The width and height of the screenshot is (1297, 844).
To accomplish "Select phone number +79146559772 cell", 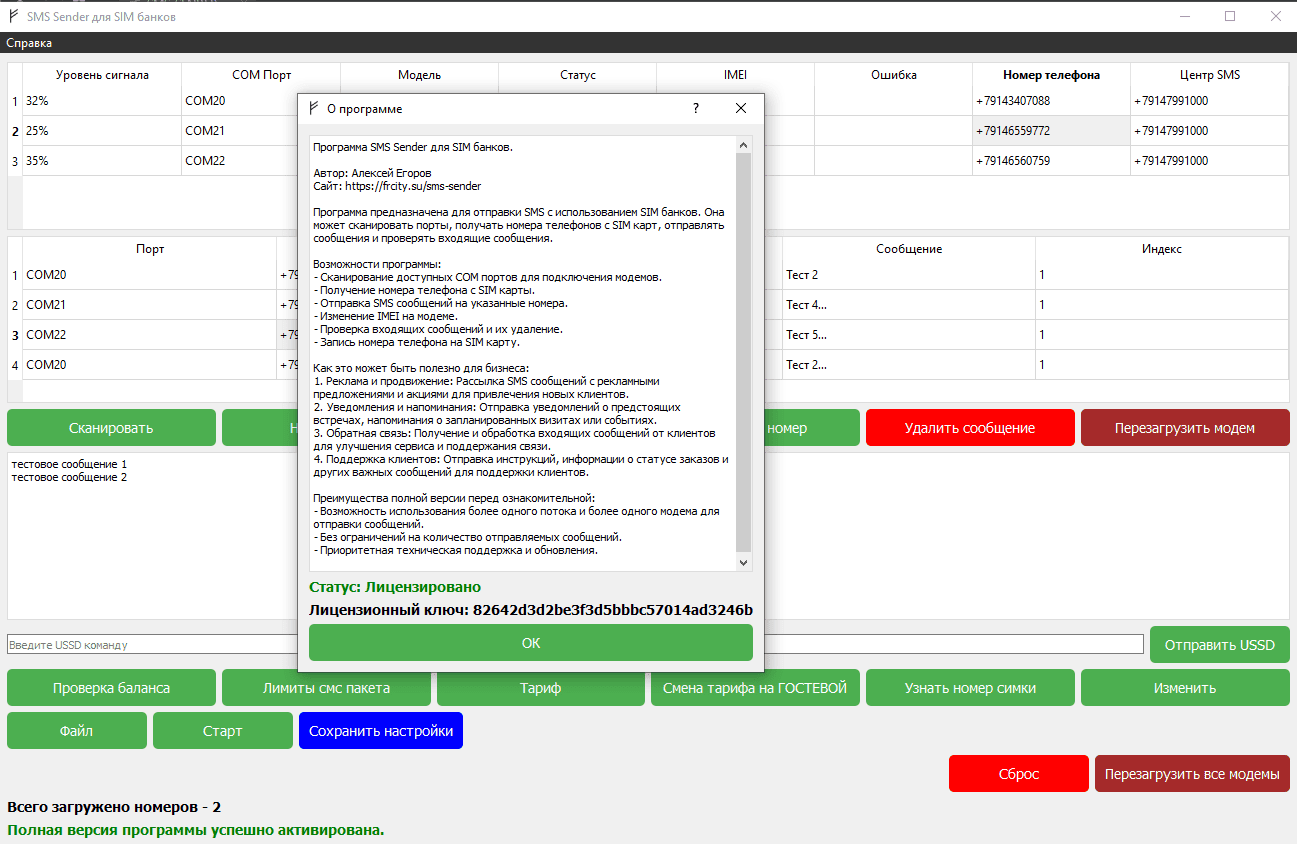I will 1051,131.
